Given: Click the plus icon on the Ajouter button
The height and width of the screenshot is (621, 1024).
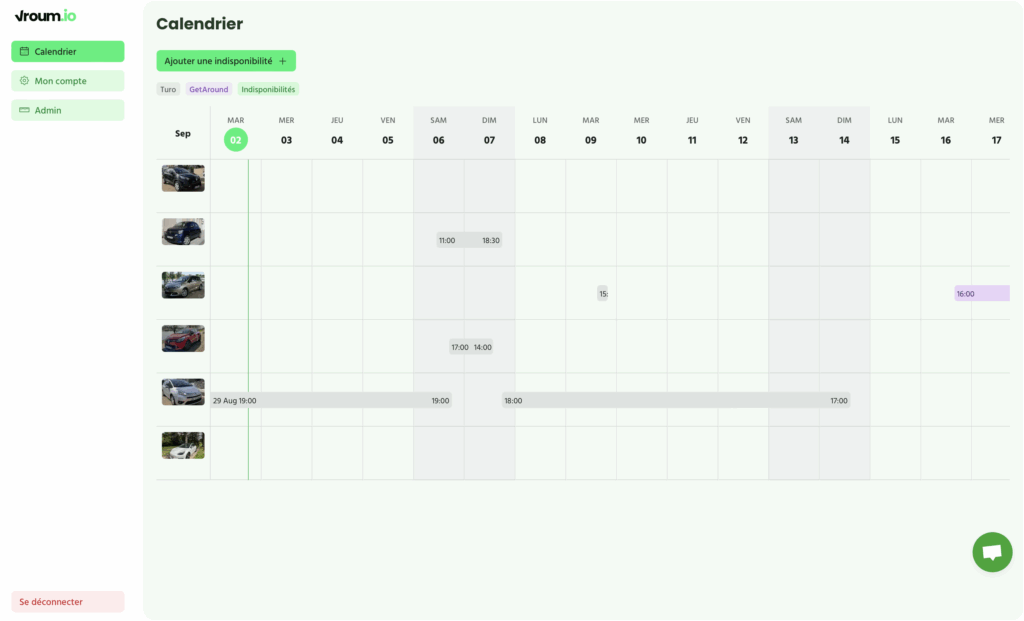Looking at the screenshot, I should click(x=283, y=61).
